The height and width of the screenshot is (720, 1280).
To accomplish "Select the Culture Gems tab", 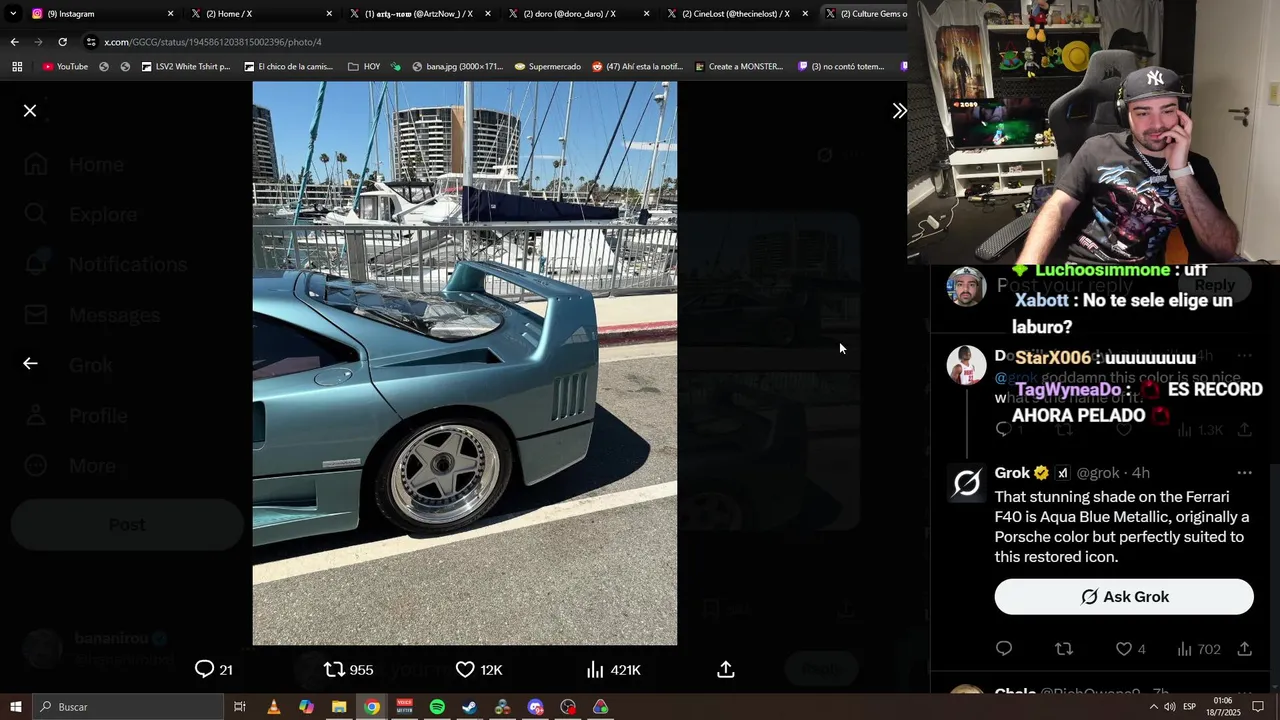I will click(865, 14).
